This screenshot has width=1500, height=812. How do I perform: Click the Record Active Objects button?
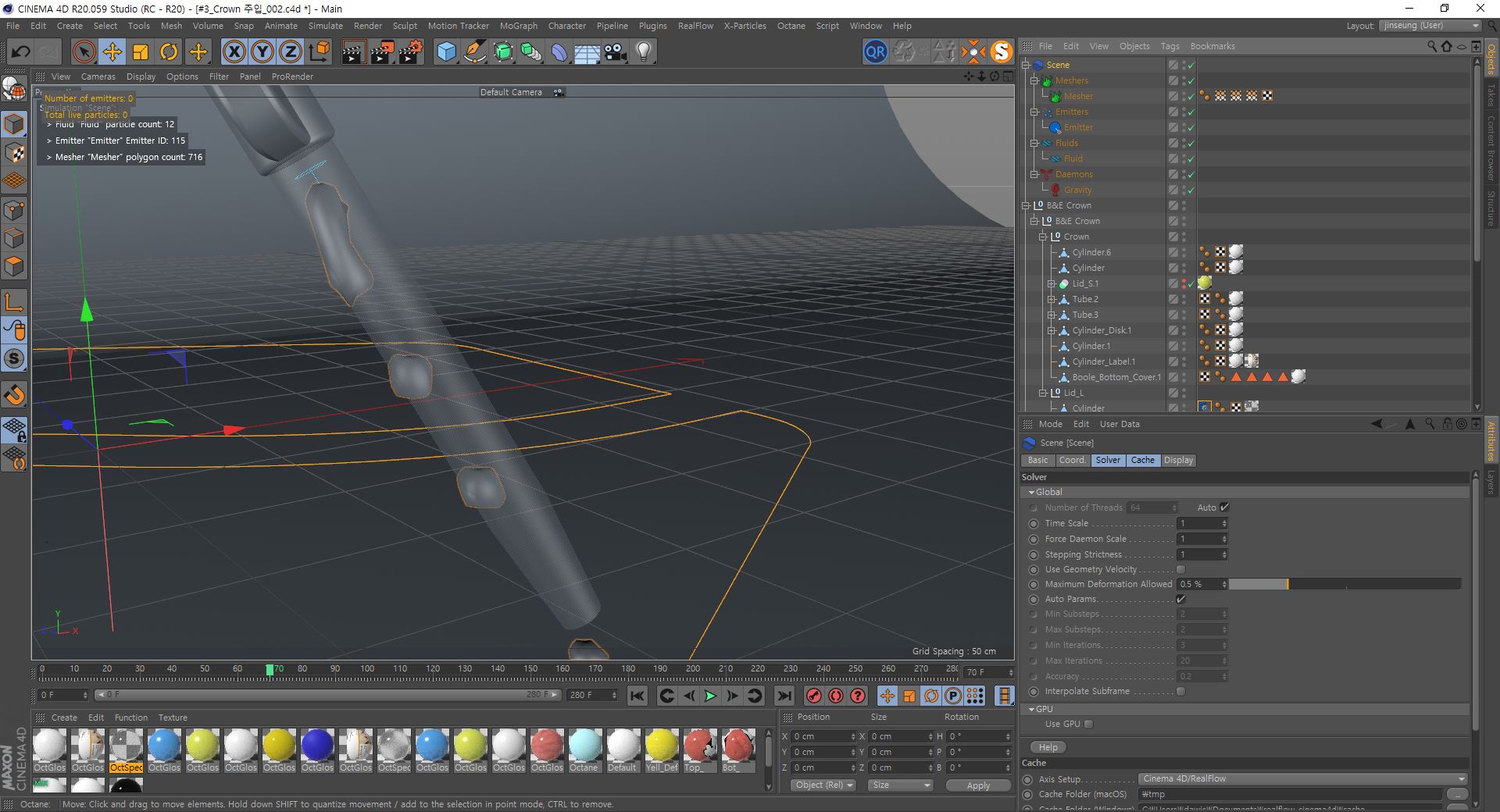pos(814,696)
